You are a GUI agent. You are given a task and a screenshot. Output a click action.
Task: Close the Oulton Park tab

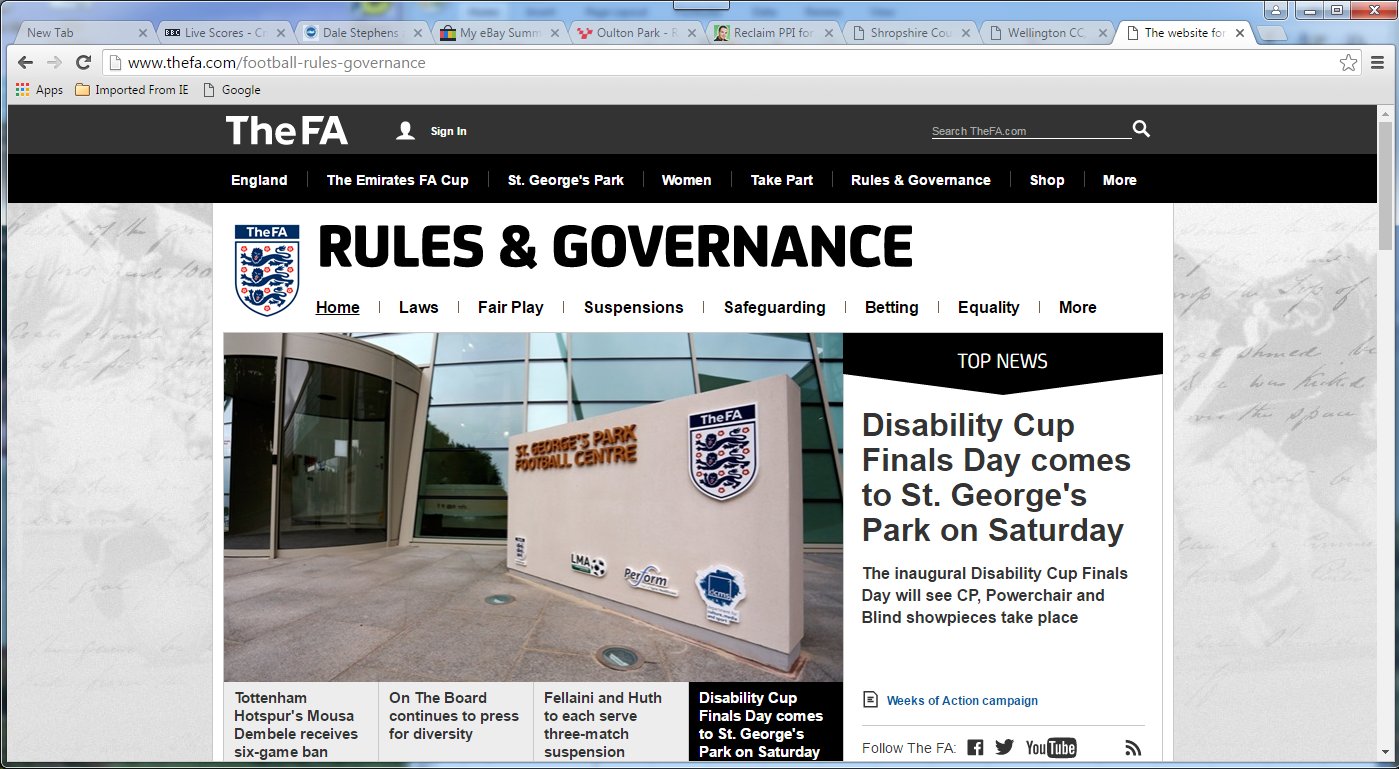click(691, 33)
